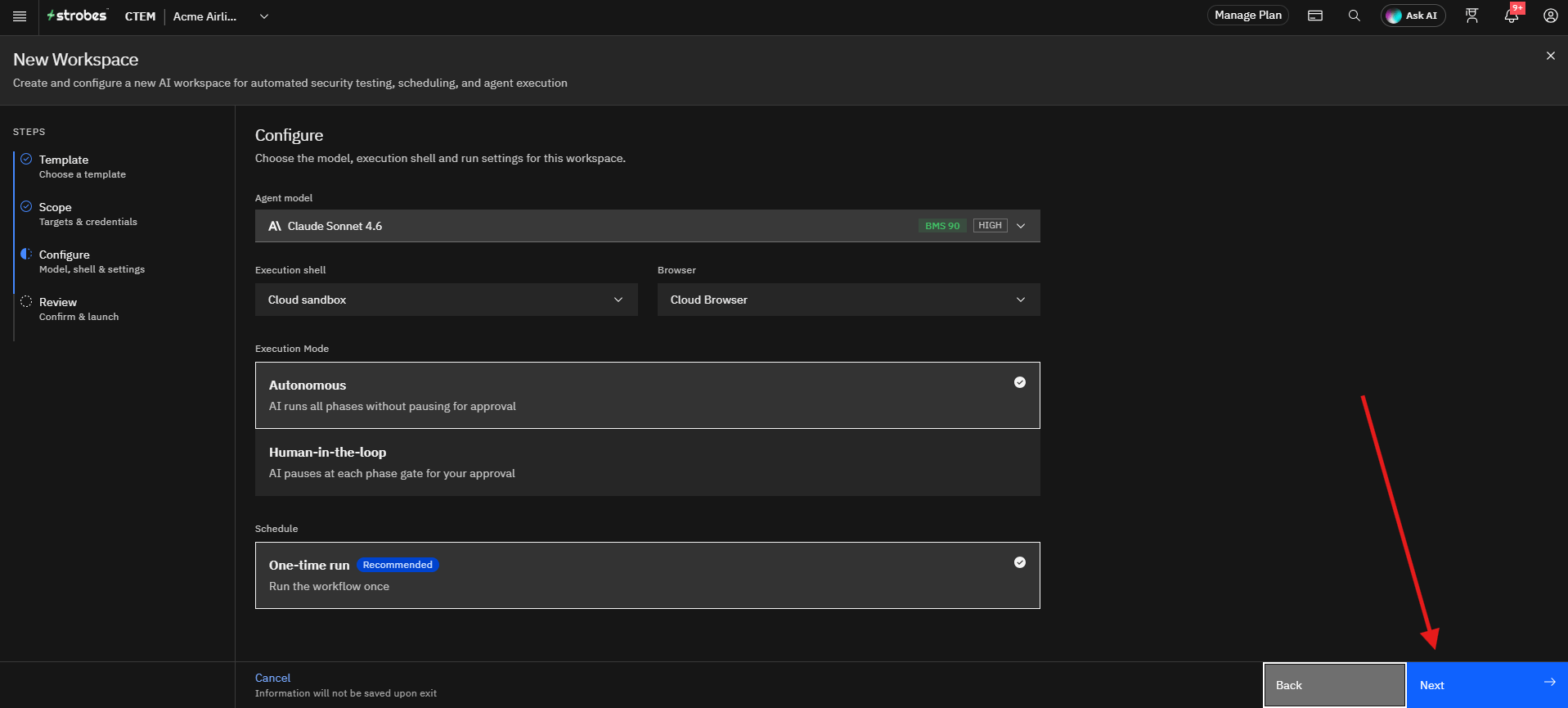Viewport: 1568px width, 708px height.
Task: Click the Template step checkmark icon
Action: 26,159
